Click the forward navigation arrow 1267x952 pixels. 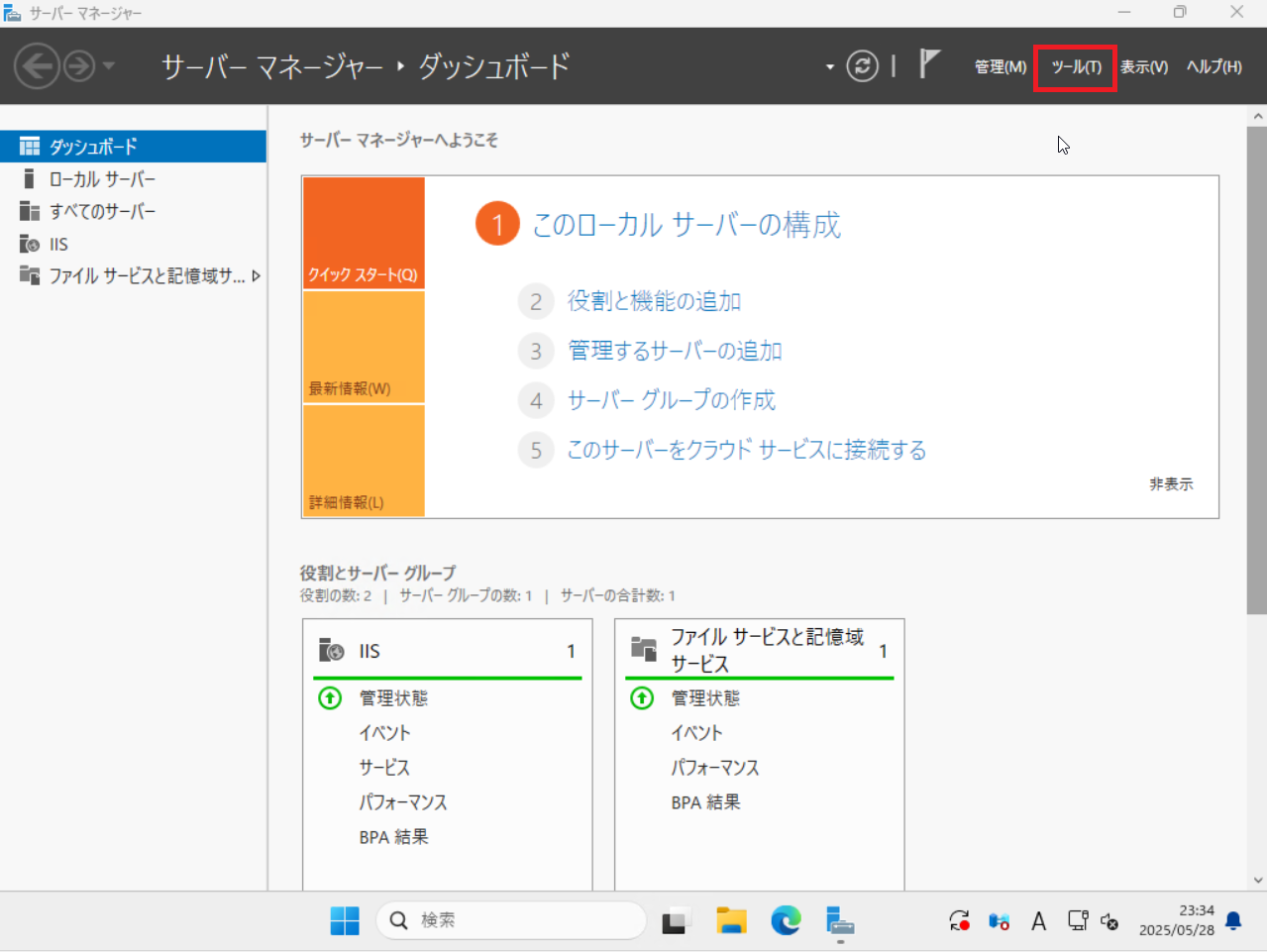pyautogui.click(x=79, y=66)
